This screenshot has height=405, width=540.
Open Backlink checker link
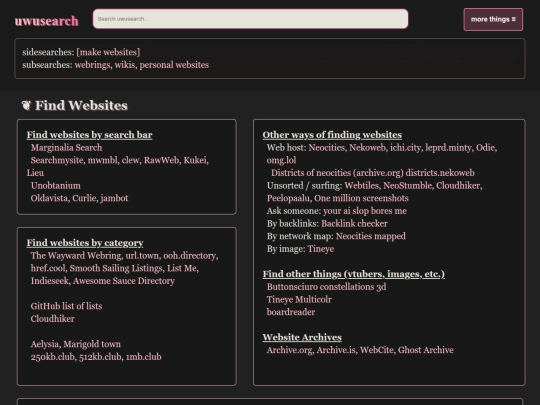pyautogui.click(x=354, y=224)
